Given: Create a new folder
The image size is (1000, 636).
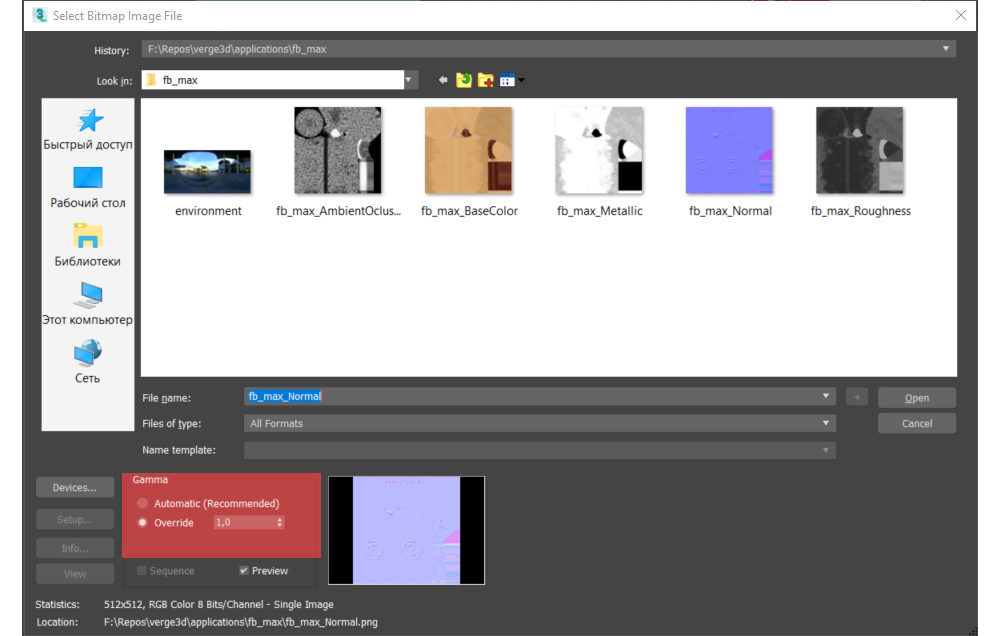Looking at the screenshot, I should 486,80.
